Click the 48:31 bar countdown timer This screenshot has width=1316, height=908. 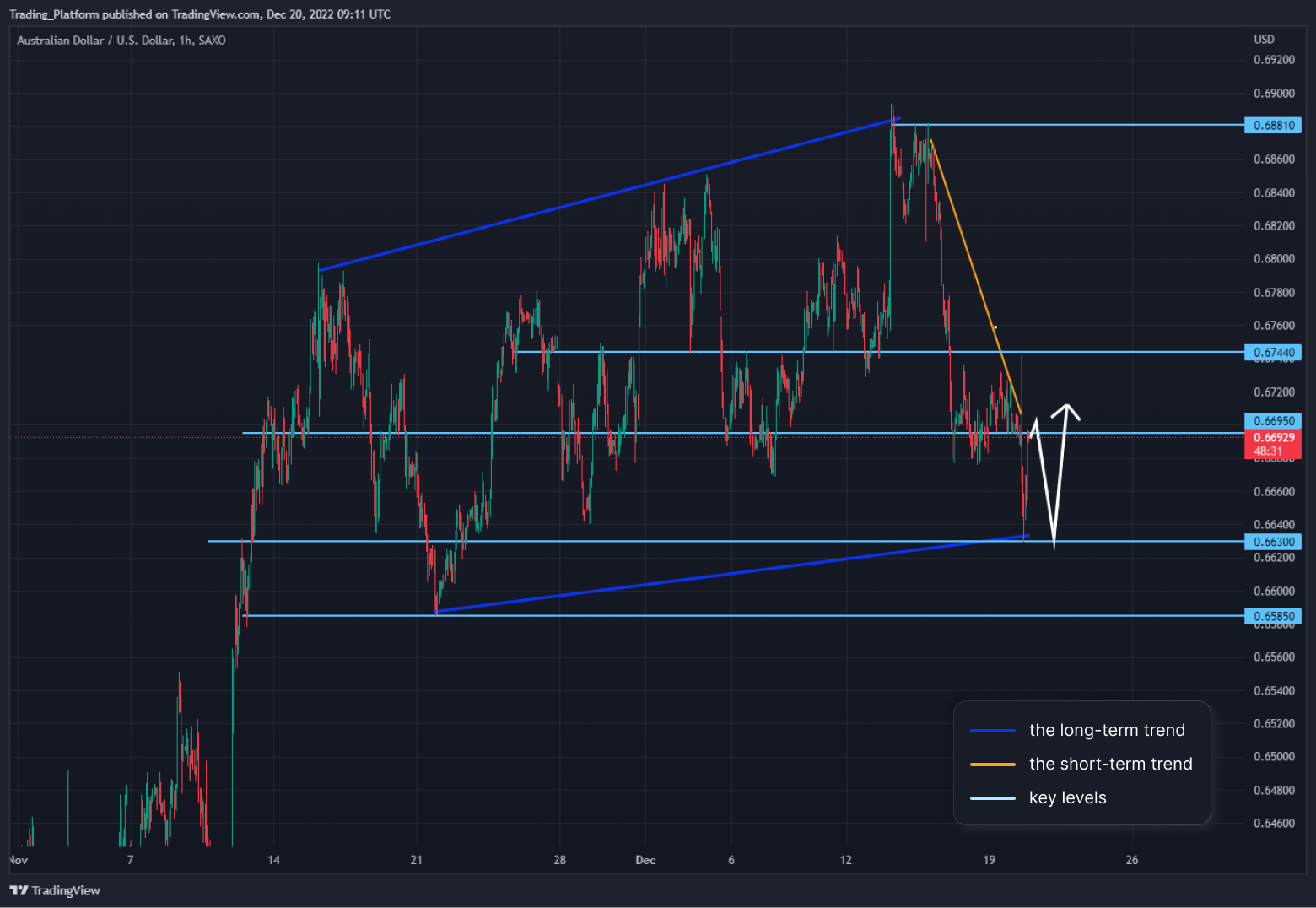tap(1268, 451)
